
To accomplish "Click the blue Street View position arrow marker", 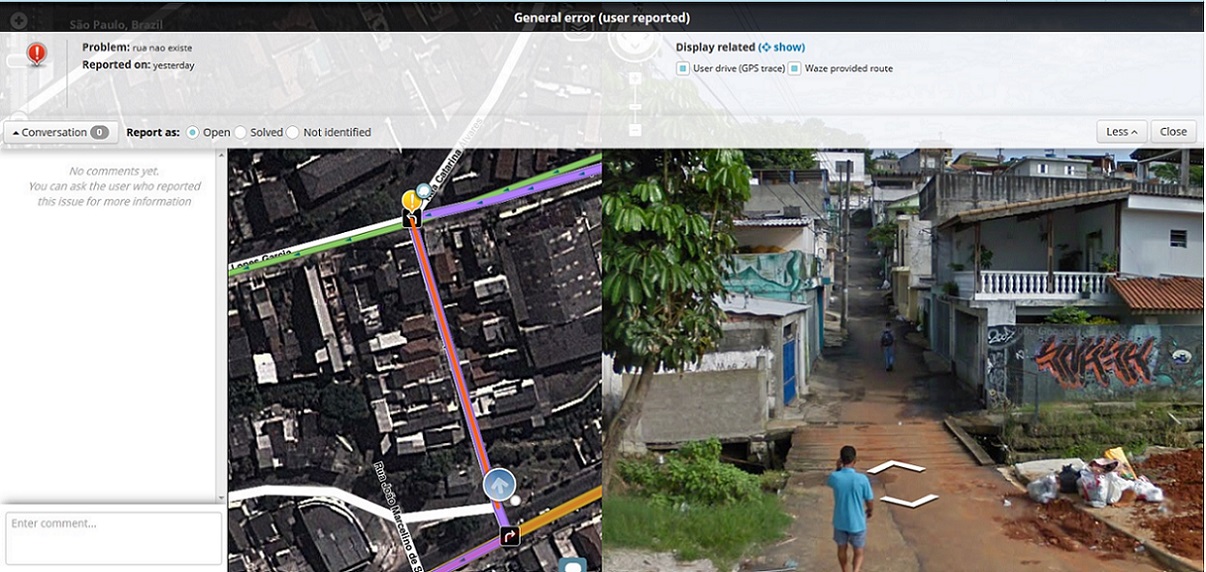I will point(499,484).
